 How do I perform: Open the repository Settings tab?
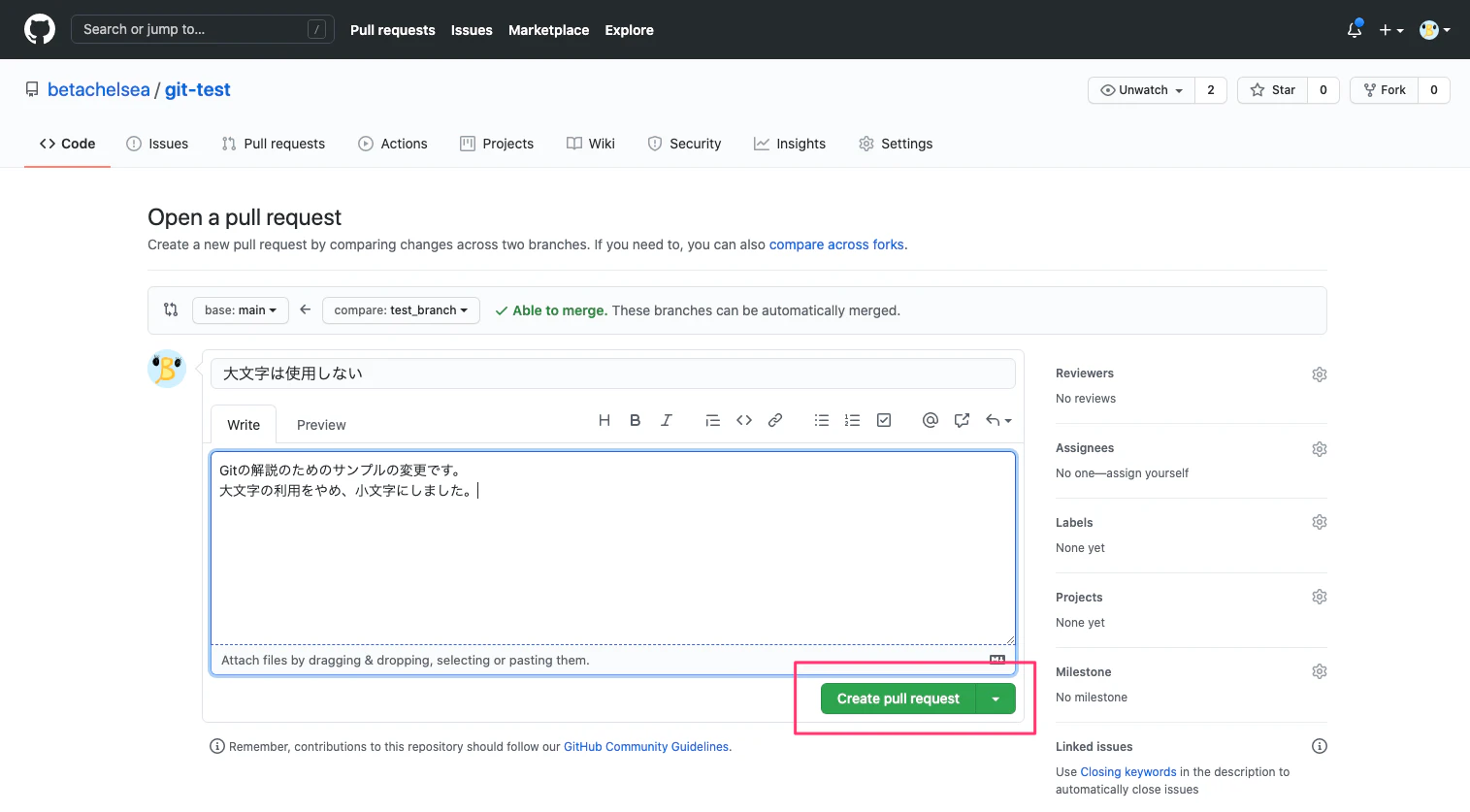click(x=896, y=144)
